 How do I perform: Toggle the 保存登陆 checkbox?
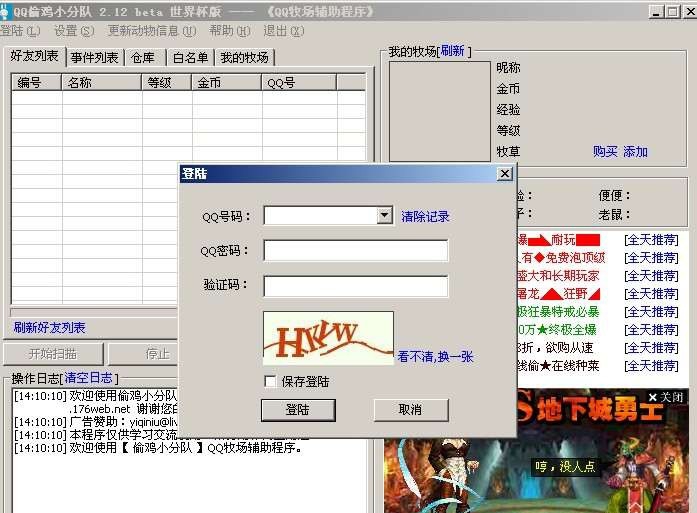coord(270,381)
